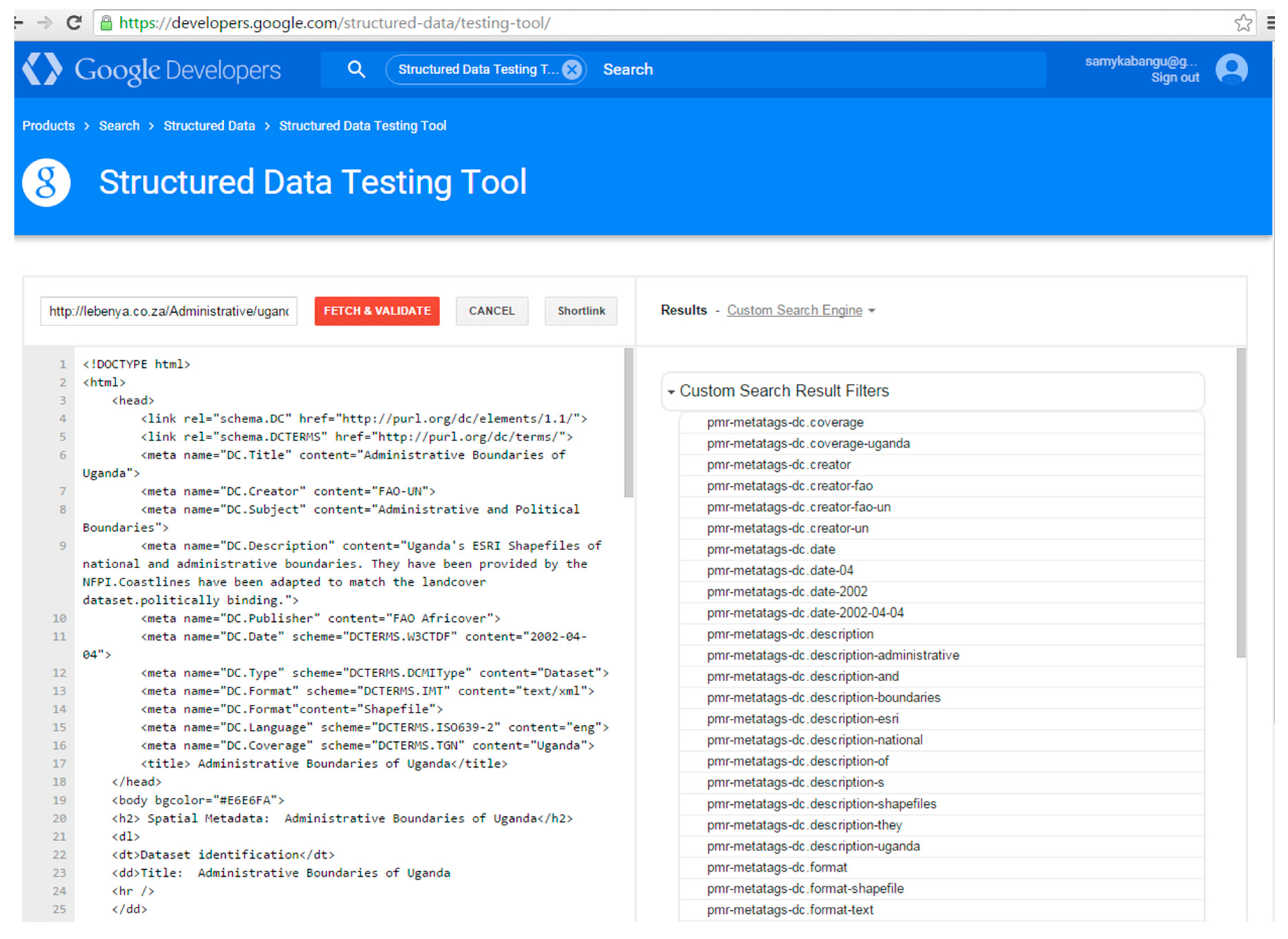The width and height of the screenshot is (1288, 939).
Task: Select pmr-metatags-dc.creator-un row
Action: coord(941,529)
